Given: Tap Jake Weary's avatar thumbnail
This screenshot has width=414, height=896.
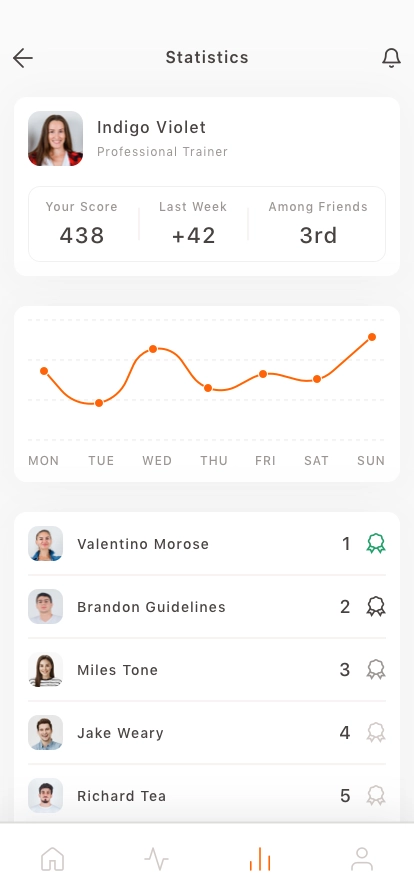Looking at the screenshot, I should (45, 732).
